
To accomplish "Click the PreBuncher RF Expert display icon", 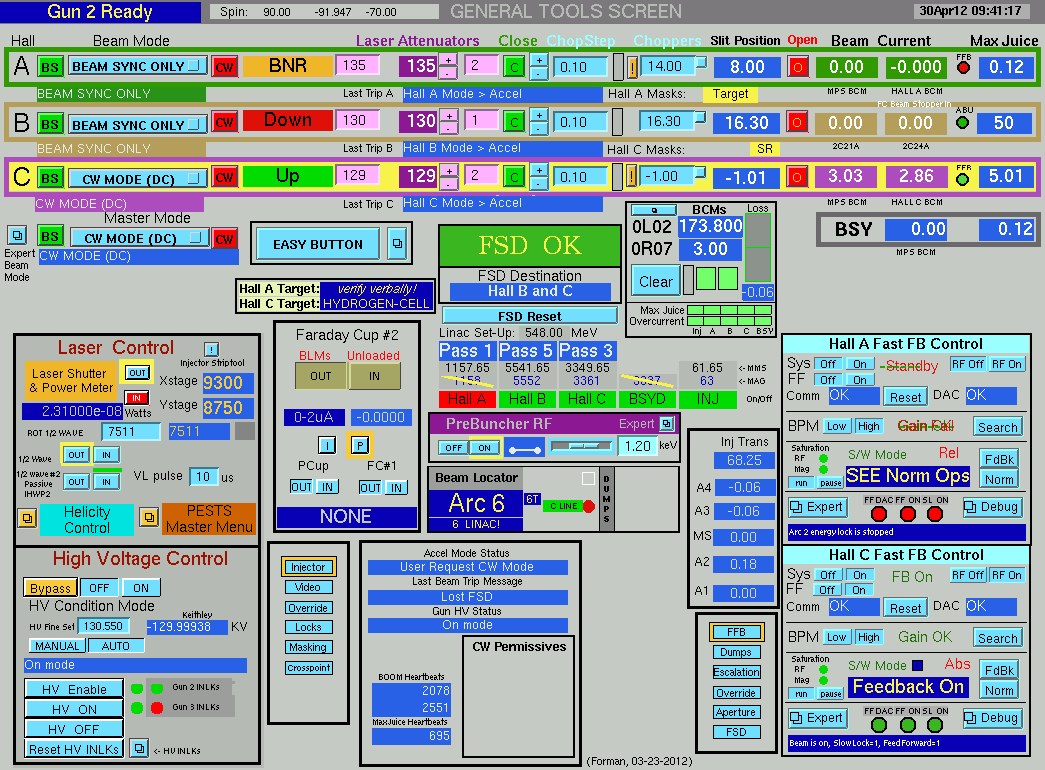I will (x=666, y=423).
